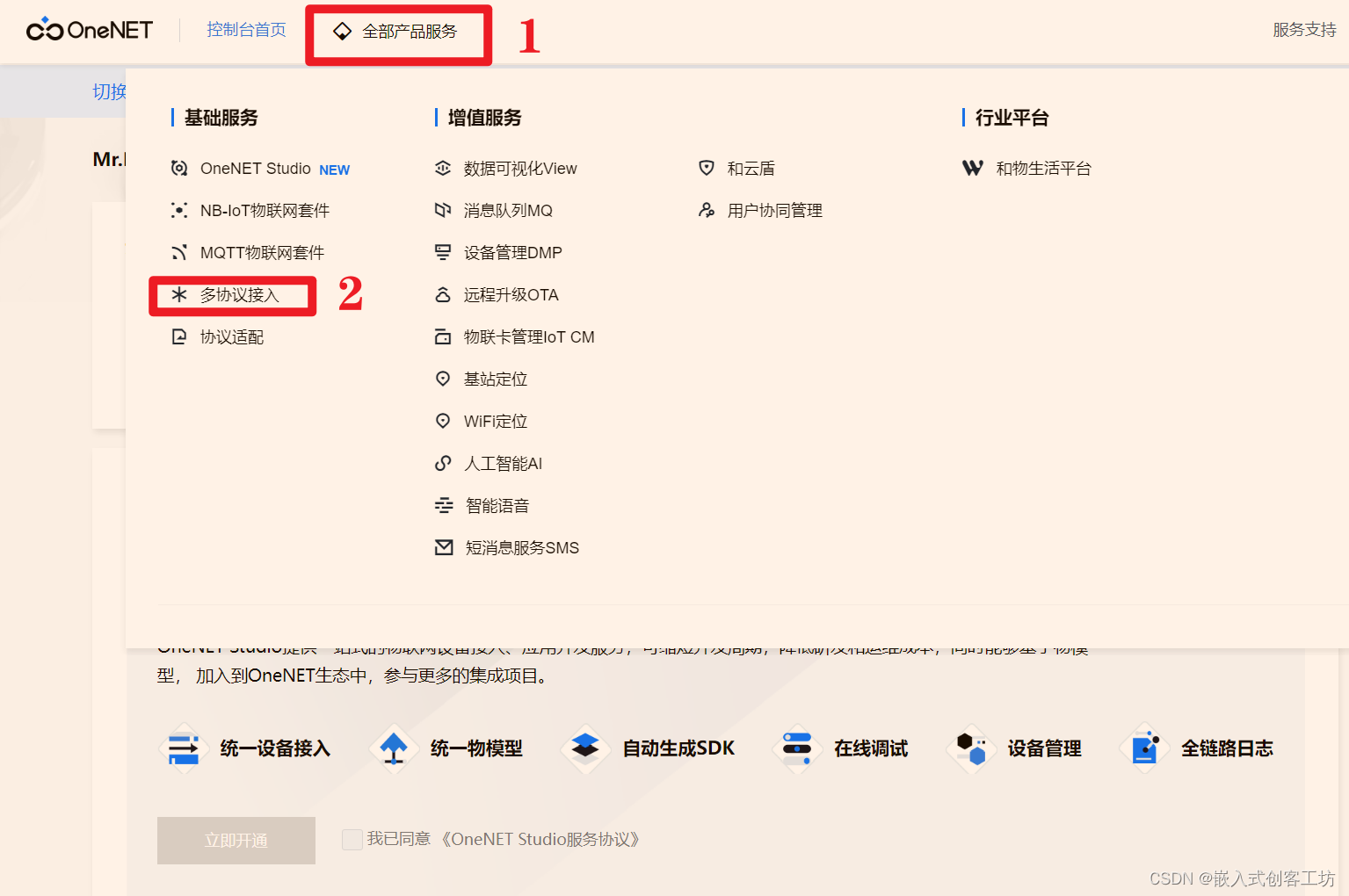Open the 《OneNET Studio服务协议》 link
Image resolution: width=1349 pixels, height=896 pixels.
click(539, 839)
